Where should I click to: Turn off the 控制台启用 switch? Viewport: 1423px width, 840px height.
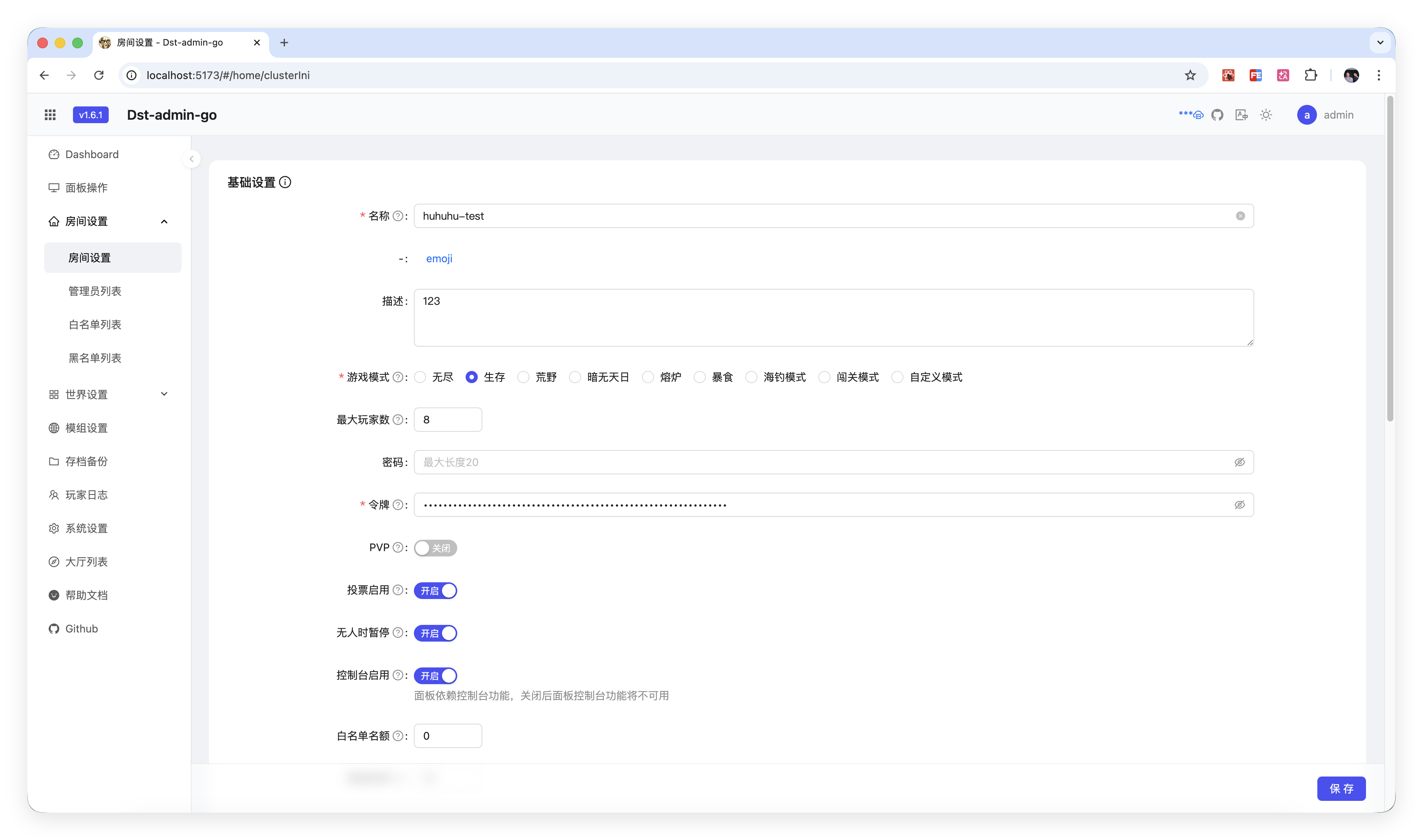coord(435,676)
